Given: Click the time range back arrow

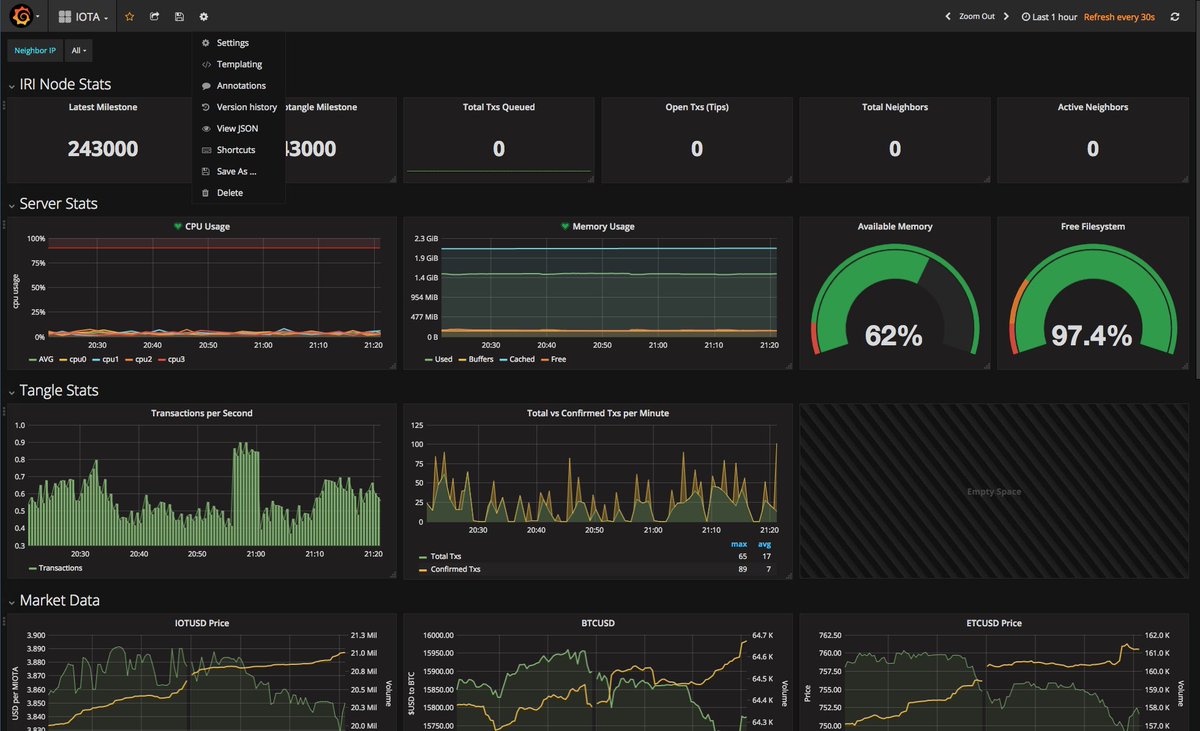Looking at the screenshot, I should pyautogui.click(x=948, y=16).
